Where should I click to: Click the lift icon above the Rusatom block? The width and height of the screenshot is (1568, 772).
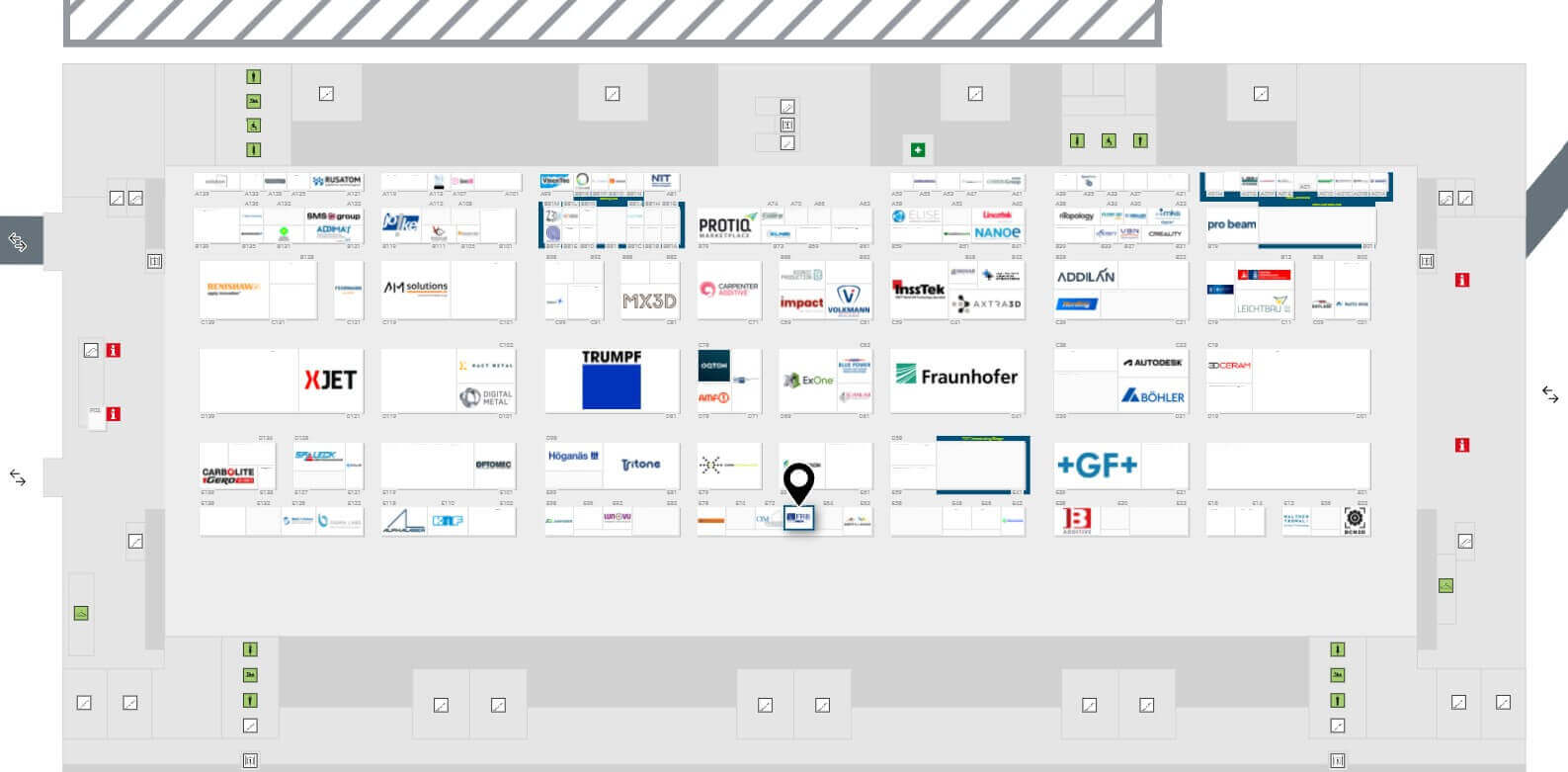[326, 94]
